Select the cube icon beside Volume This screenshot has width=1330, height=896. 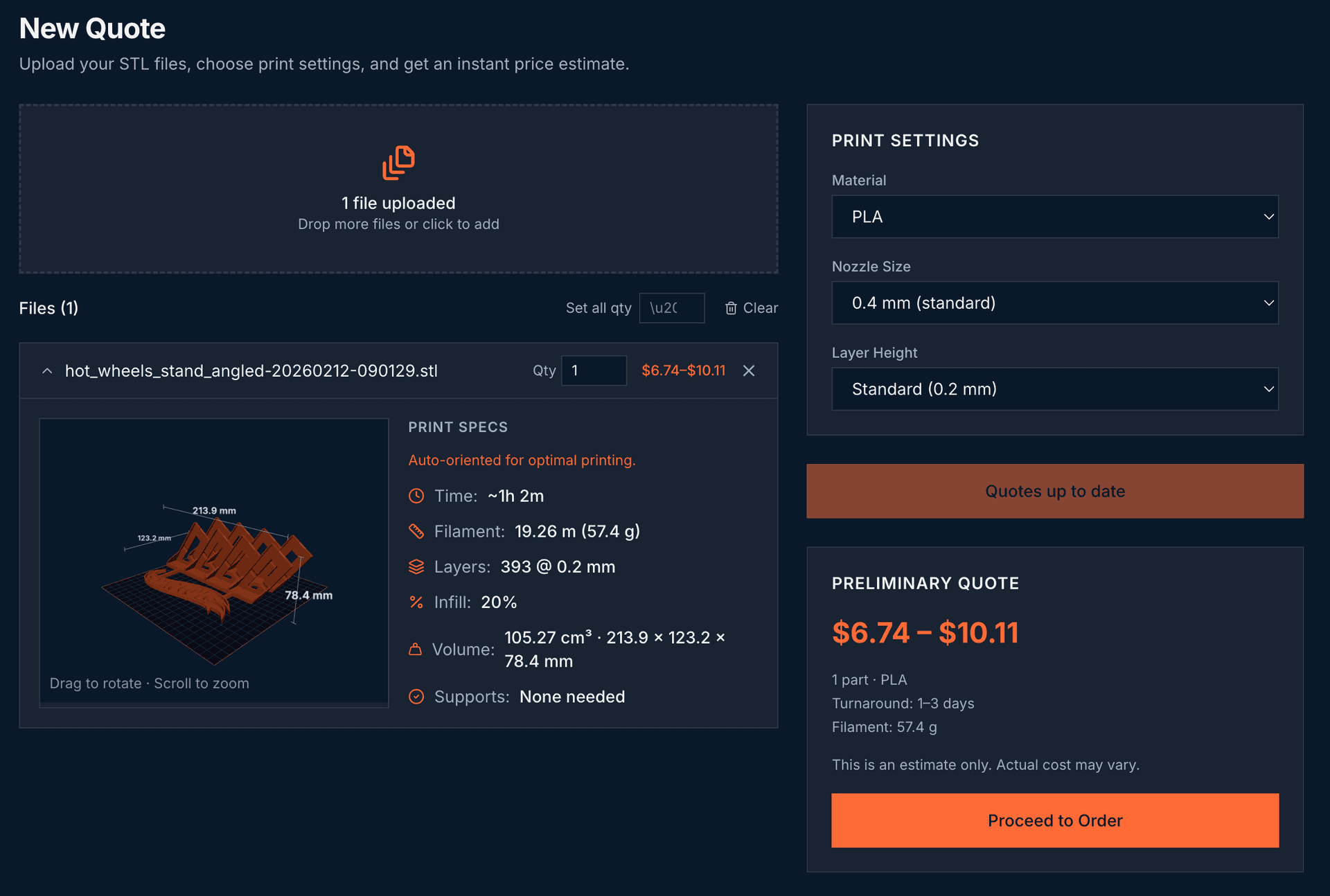(x=416, y=649)
